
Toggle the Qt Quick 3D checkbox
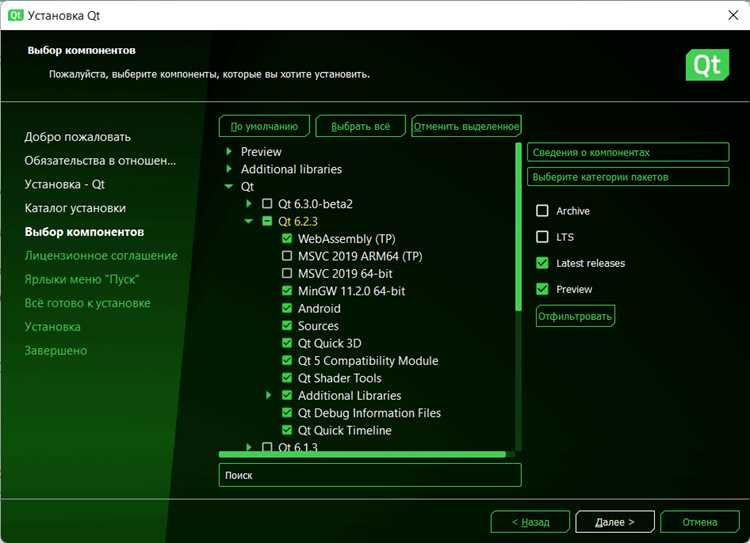(x=287, y=343)
